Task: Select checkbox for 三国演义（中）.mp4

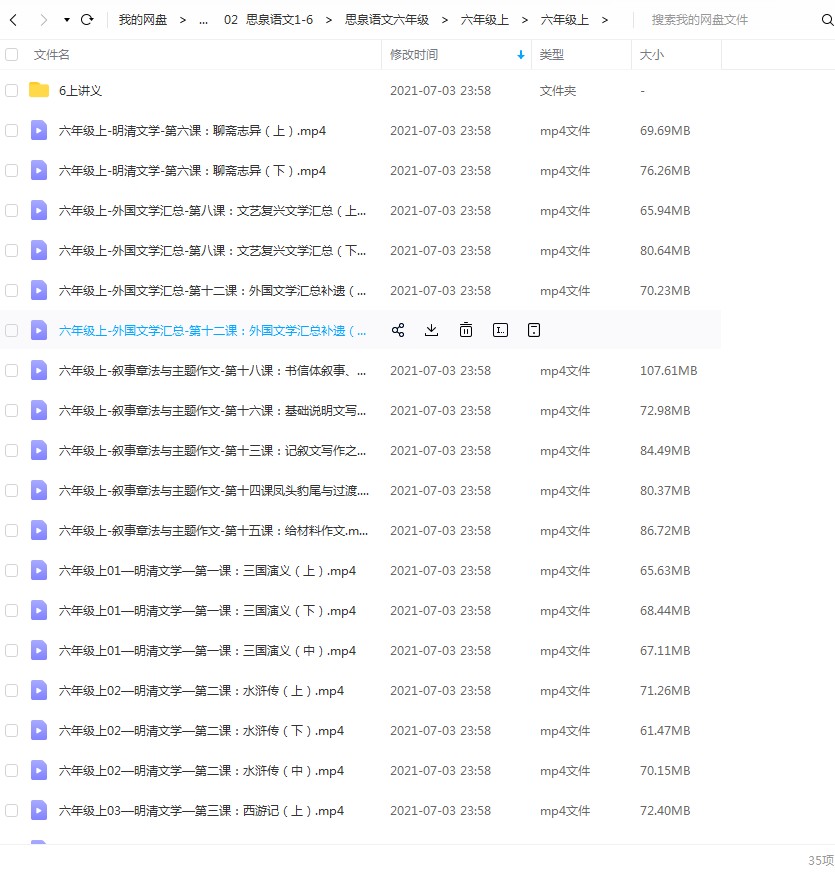Action: click(11, 651)
